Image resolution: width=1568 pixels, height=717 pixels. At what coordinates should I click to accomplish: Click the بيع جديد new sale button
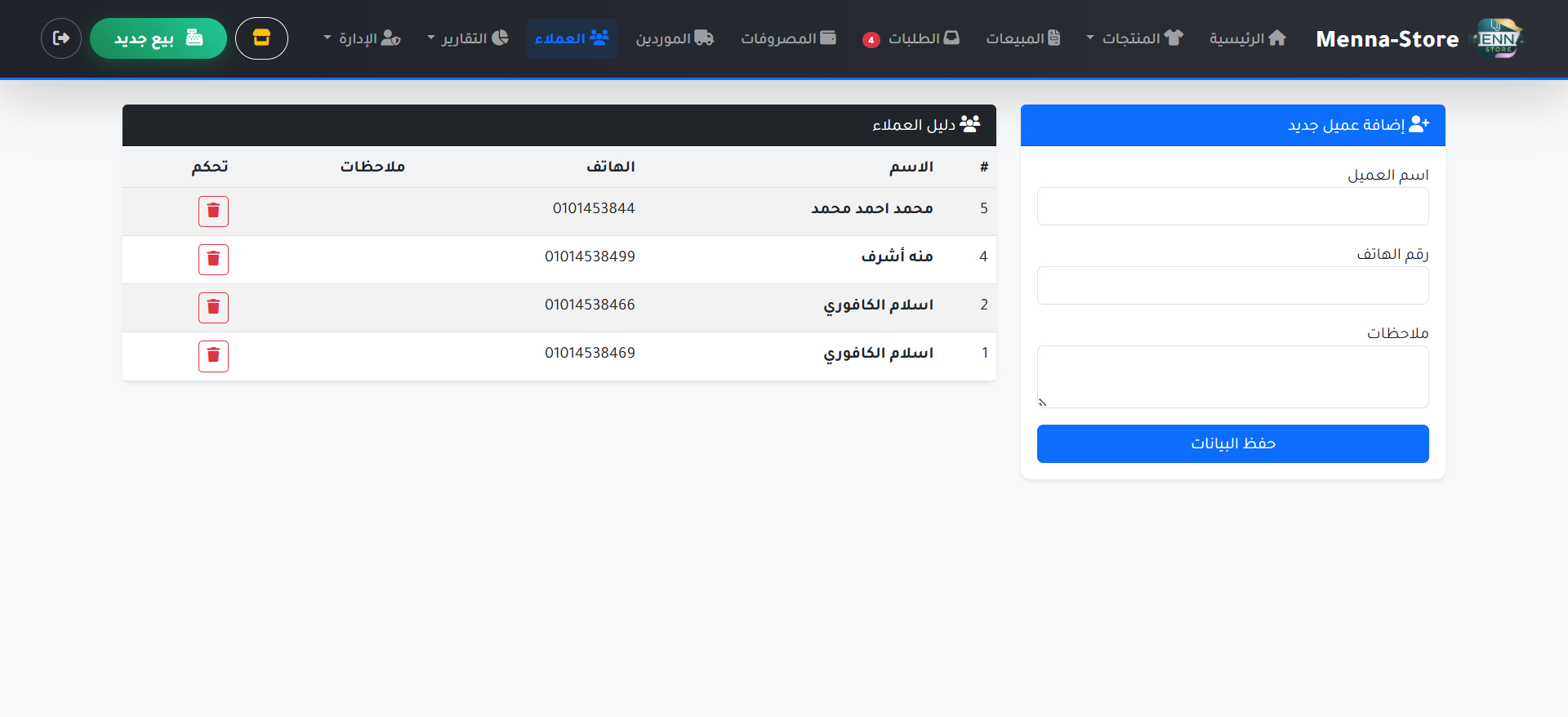158,38
